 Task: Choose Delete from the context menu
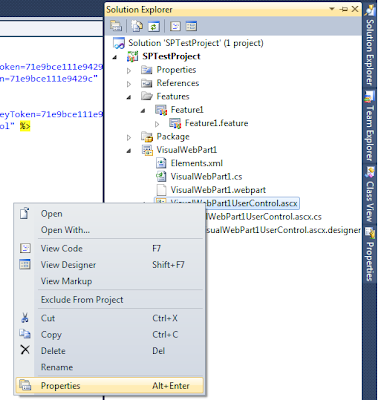[109, 351]
